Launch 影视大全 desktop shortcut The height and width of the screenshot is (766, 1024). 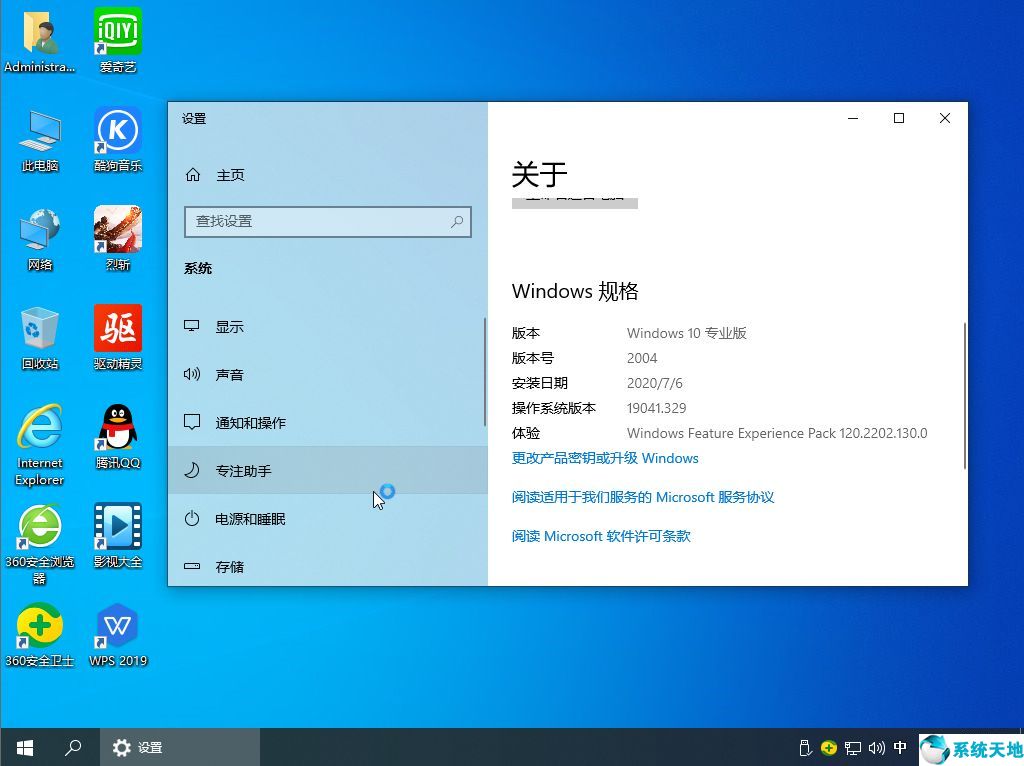118,537
